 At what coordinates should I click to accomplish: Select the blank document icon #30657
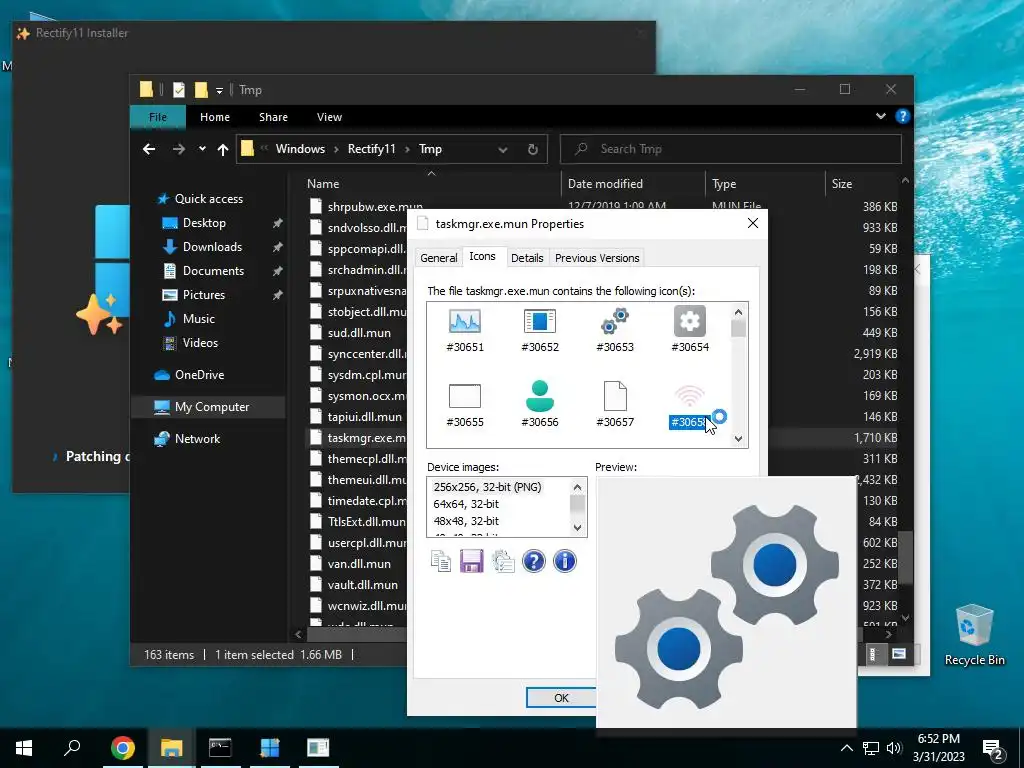click(x=615, y=405)
